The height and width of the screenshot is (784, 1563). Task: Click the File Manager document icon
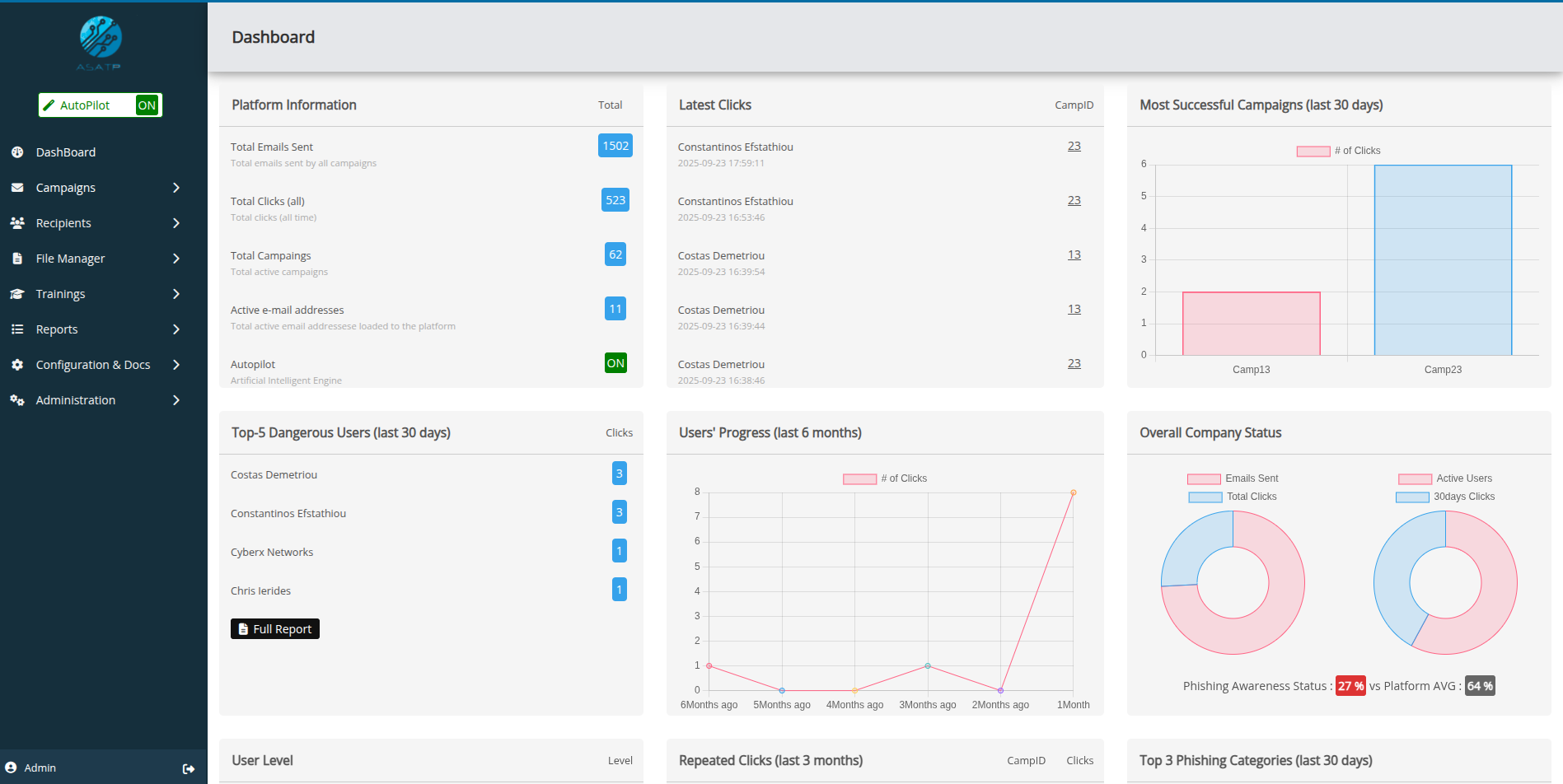click(17, 259)
